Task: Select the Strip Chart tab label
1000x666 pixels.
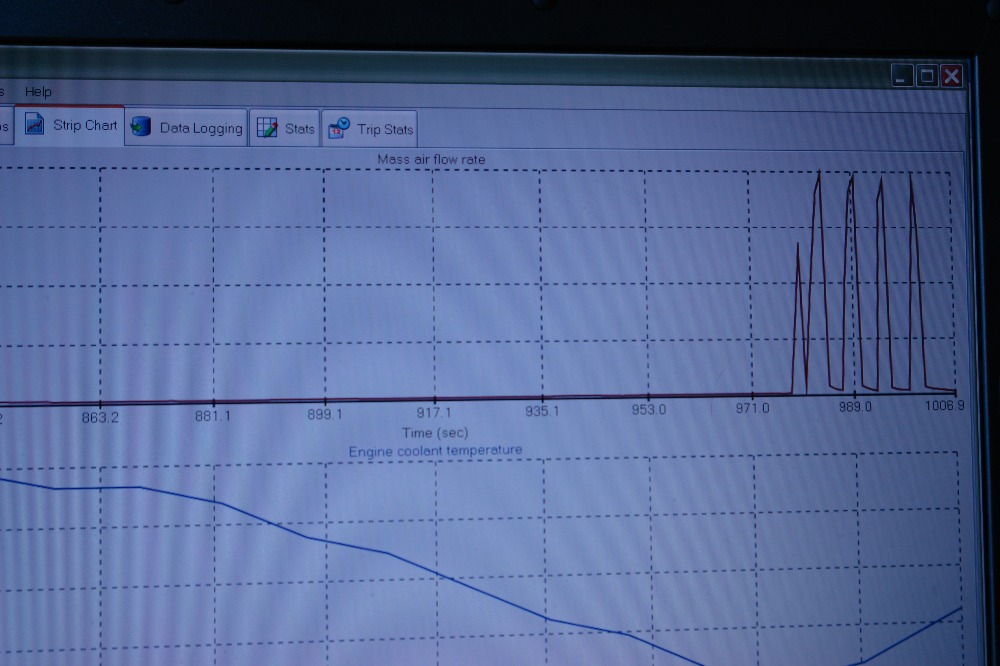Action: tap(85, 126)
